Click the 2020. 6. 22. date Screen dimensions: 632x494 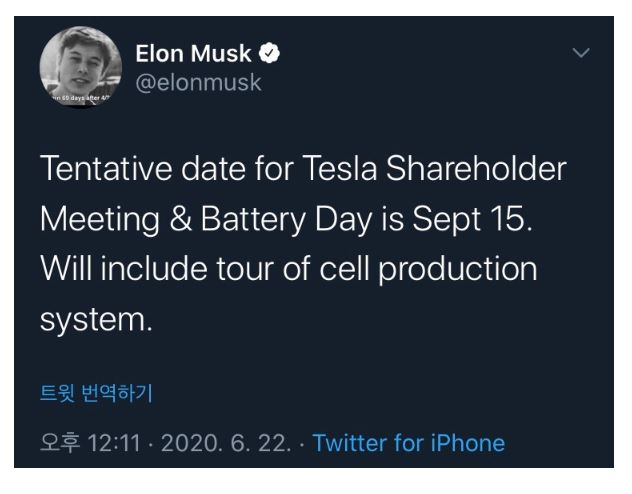[x=226, y=443]
